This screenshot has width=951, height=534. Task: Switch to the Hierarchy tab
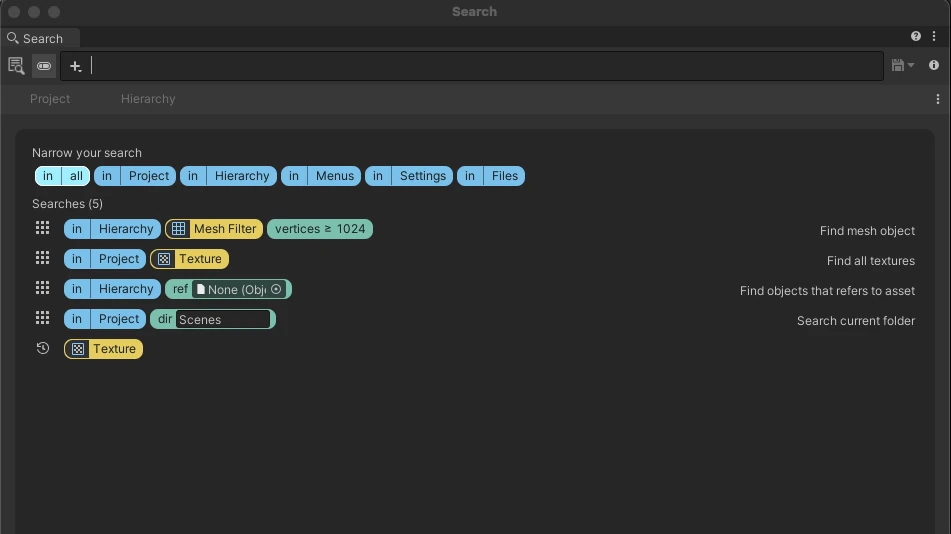coord(148,99)
